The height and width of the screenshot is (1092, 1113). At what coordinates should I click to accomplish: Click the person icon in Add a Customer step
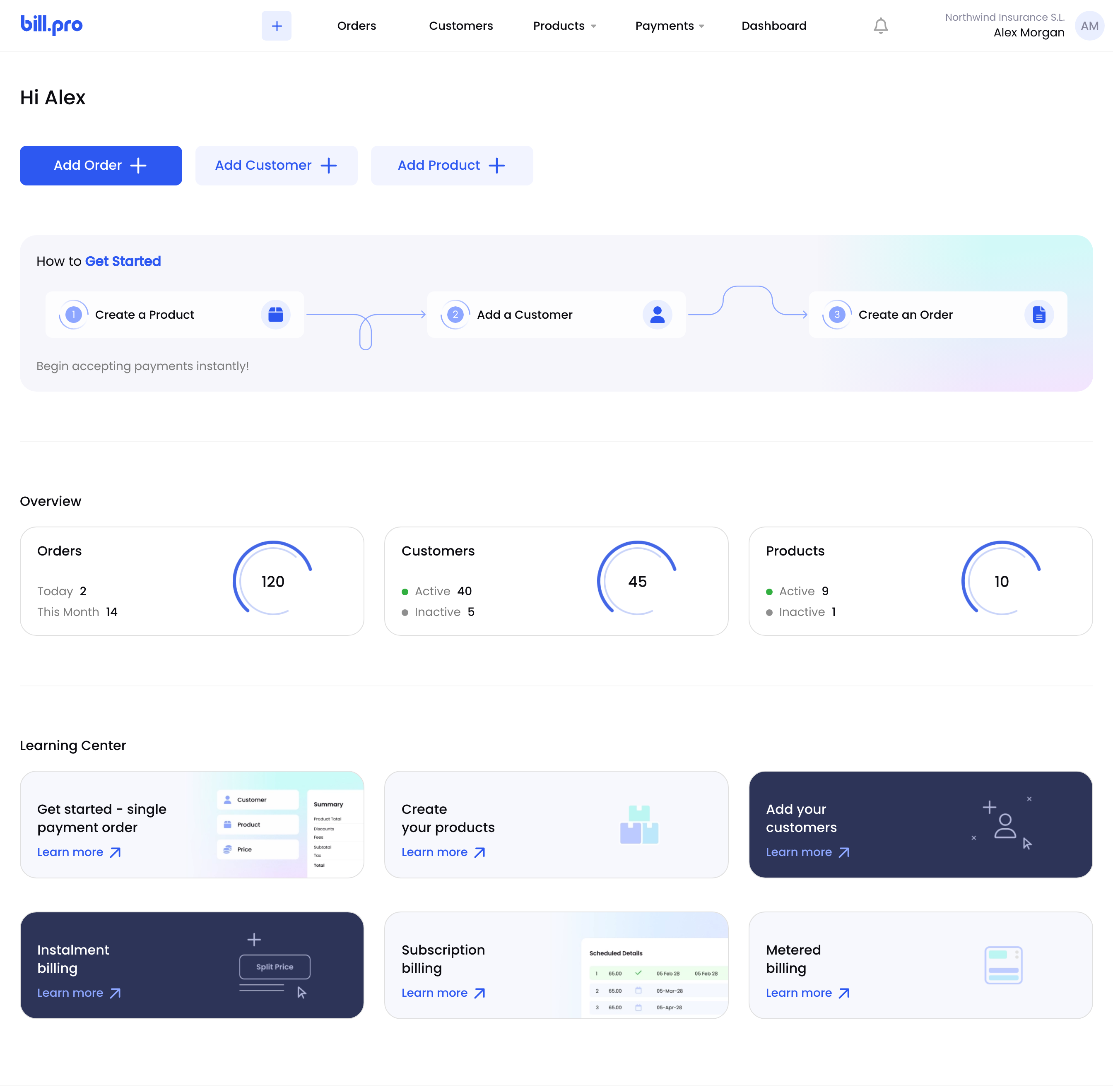(x=658, y=314)
